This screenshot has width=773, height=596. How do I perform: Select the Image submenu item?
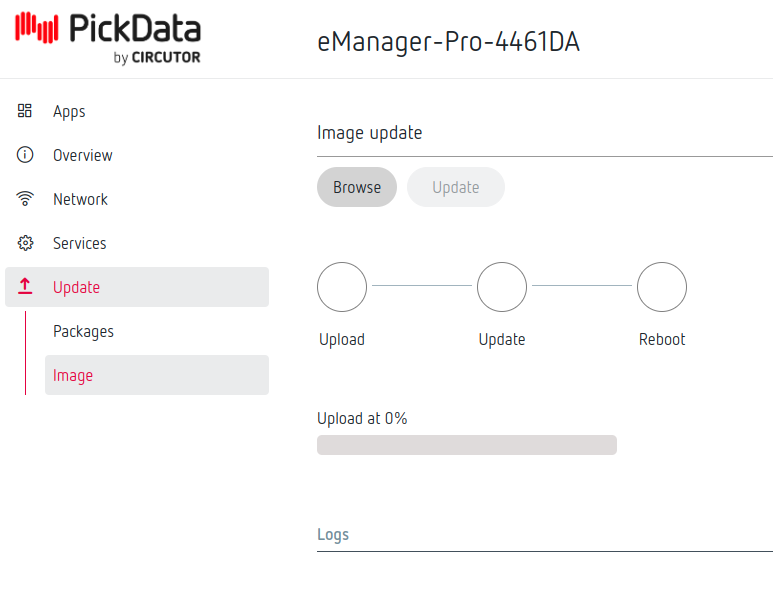point(73,375)
